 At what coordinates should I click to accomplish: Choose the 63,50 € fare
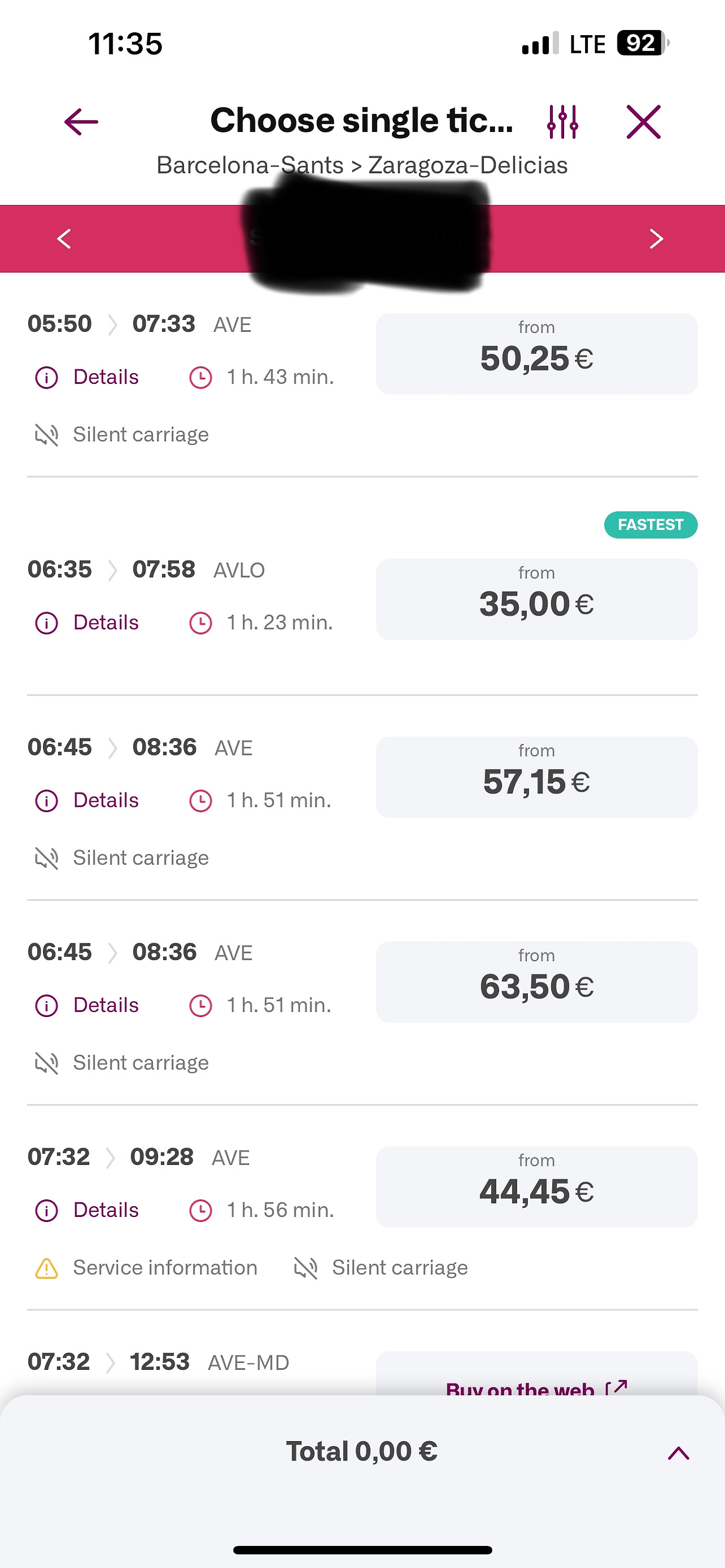536,982
